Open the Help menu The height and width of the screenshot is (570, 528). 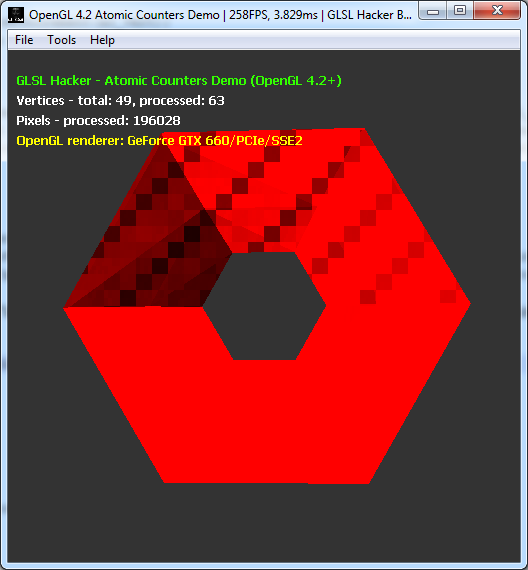(102, 40)
